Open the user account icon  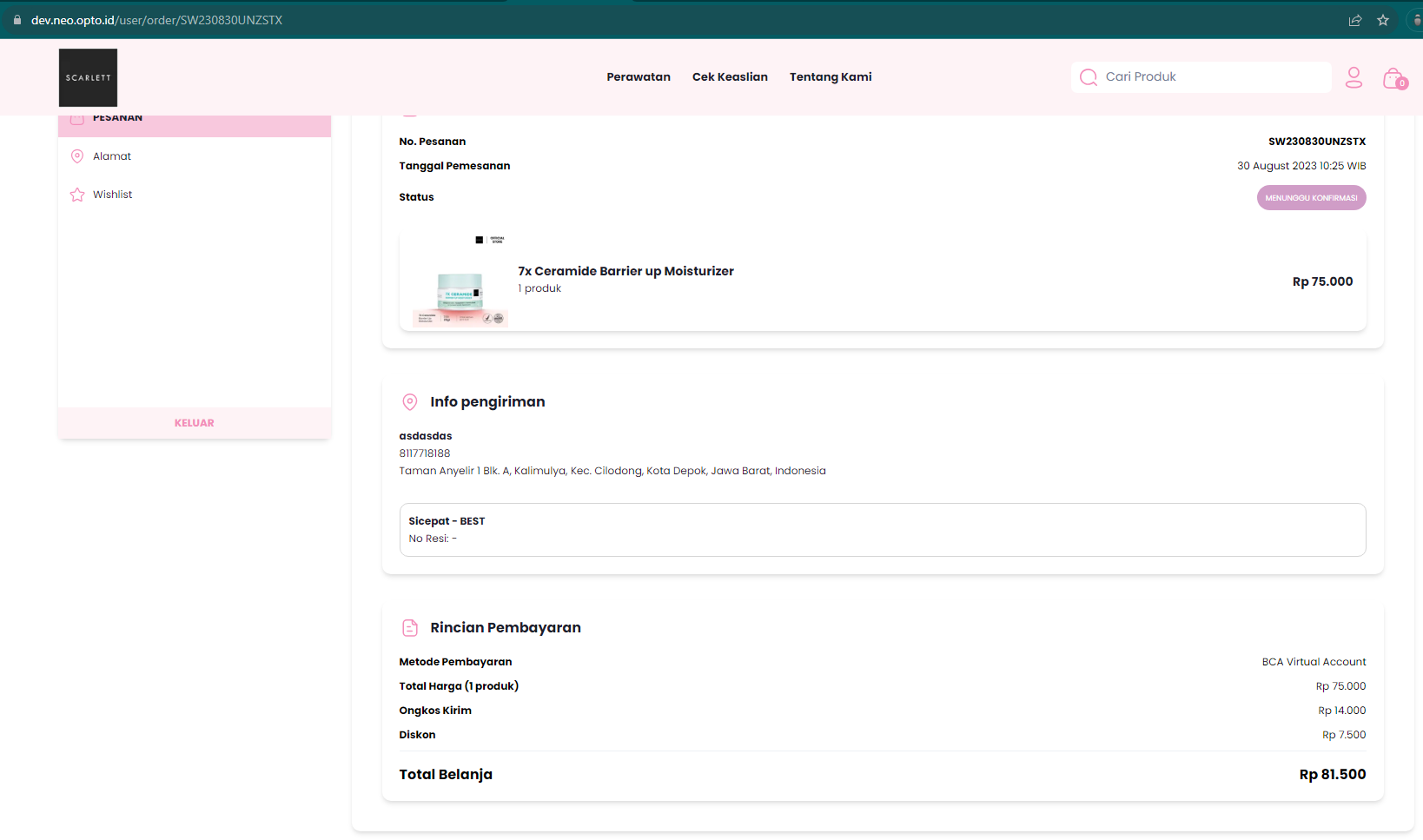pos(1354,77)
